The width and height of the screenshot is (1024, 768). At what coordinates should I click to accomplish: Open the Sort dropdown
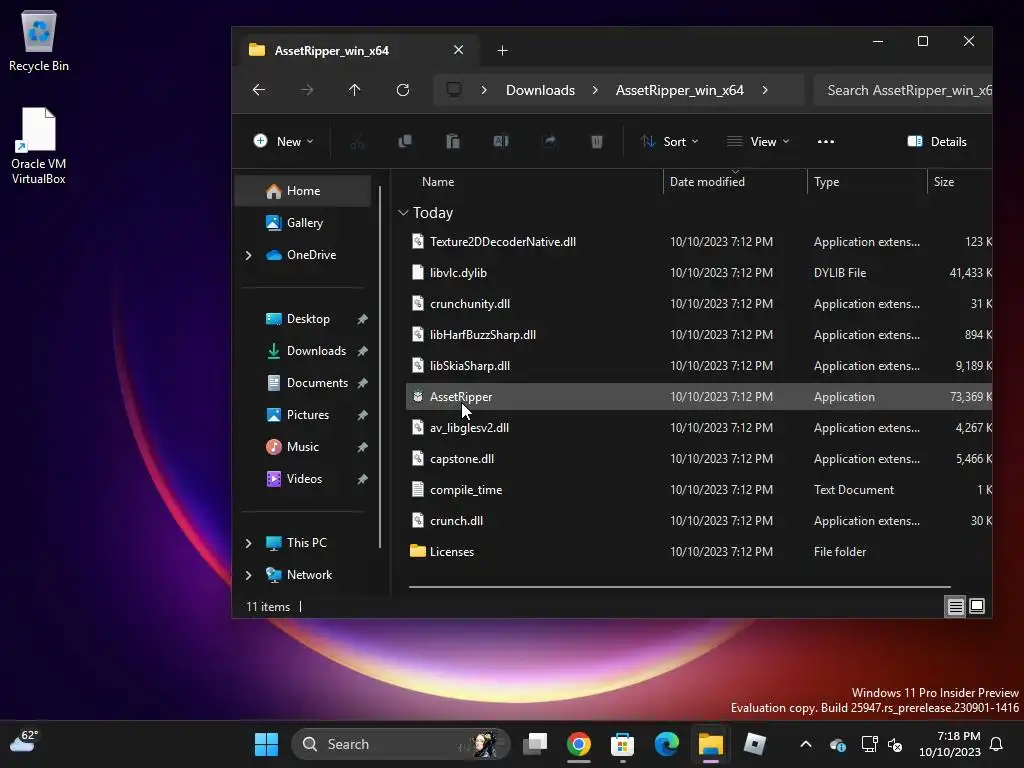click(x=669, y=141)
